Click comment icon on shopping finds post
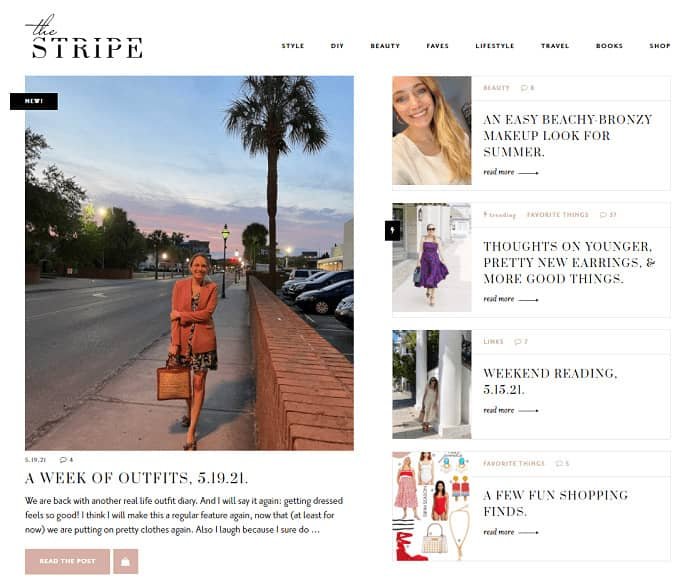Screen dimensions: 700x582 point(559,464)
